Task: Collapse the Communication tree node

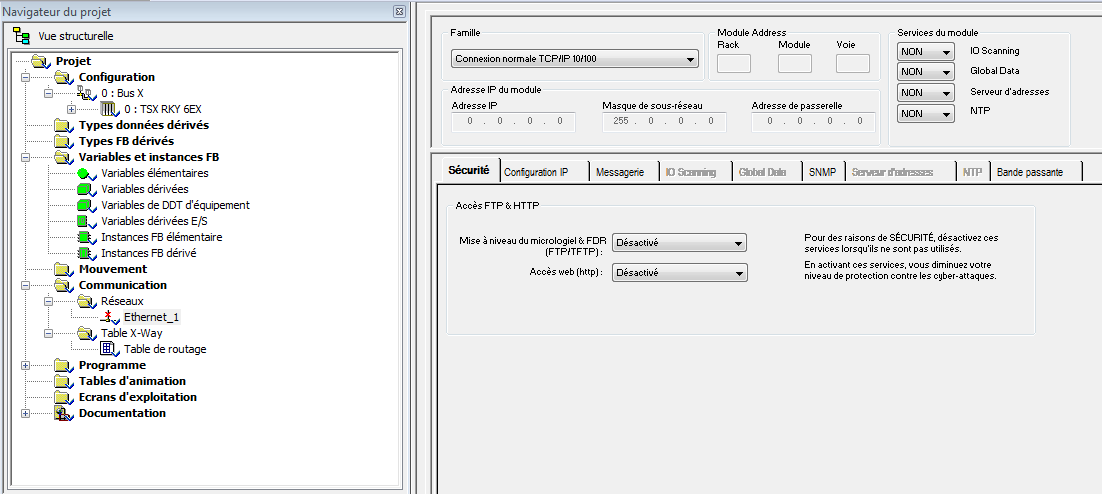Action: coord(26,285)
